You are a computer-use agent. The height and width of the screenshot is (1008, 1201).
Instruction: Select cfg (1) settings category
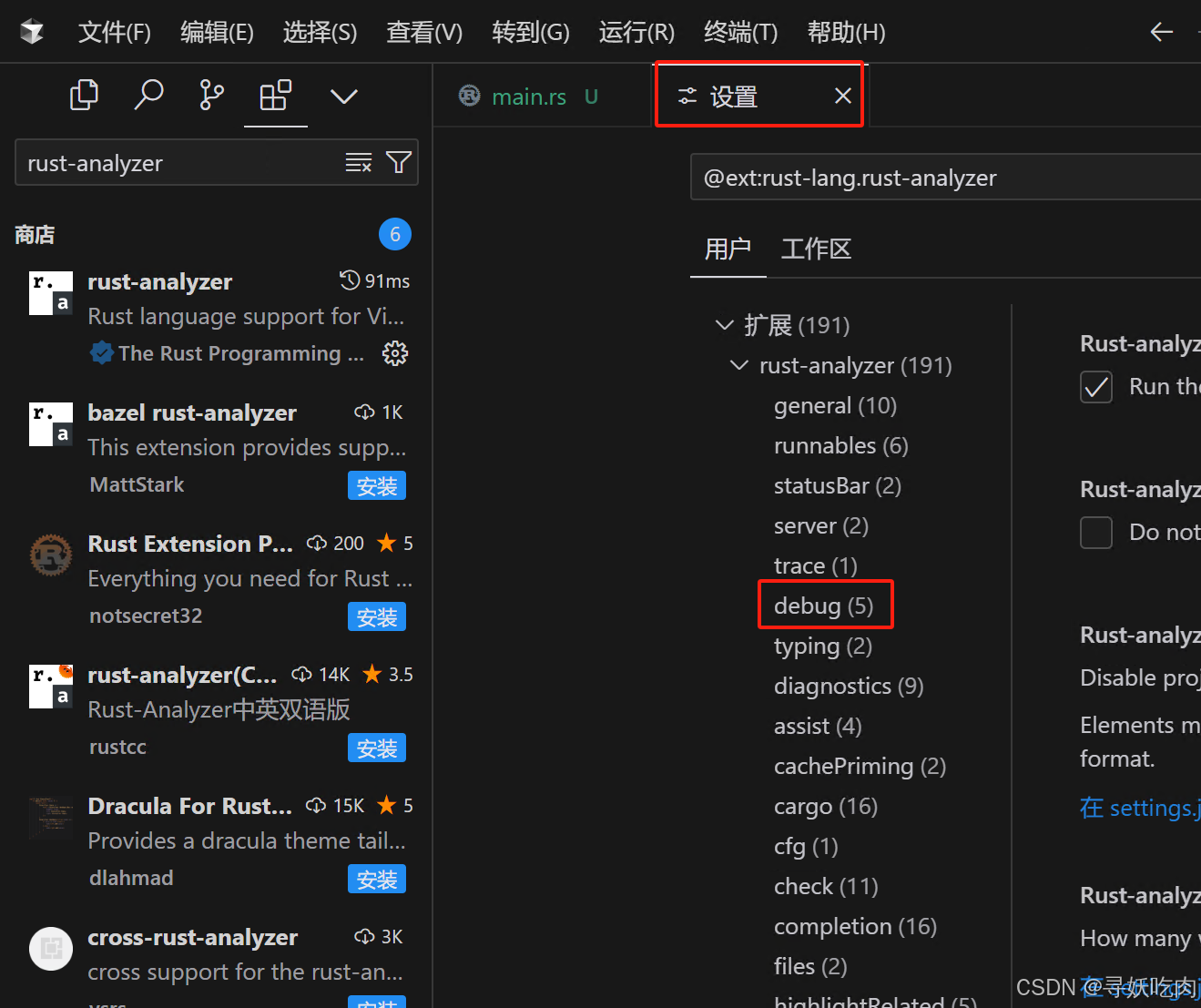[806, 846]
